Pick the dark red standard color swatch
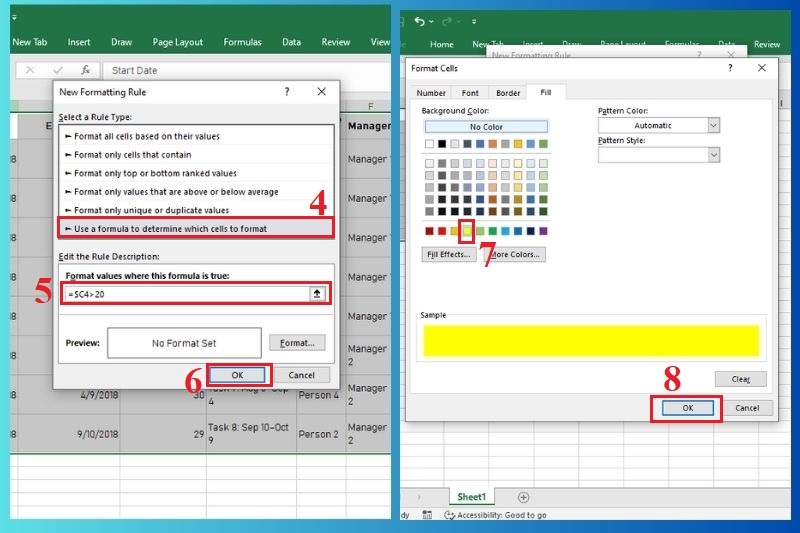Viewport: 800px width, 533px height. tap(429, 231)
